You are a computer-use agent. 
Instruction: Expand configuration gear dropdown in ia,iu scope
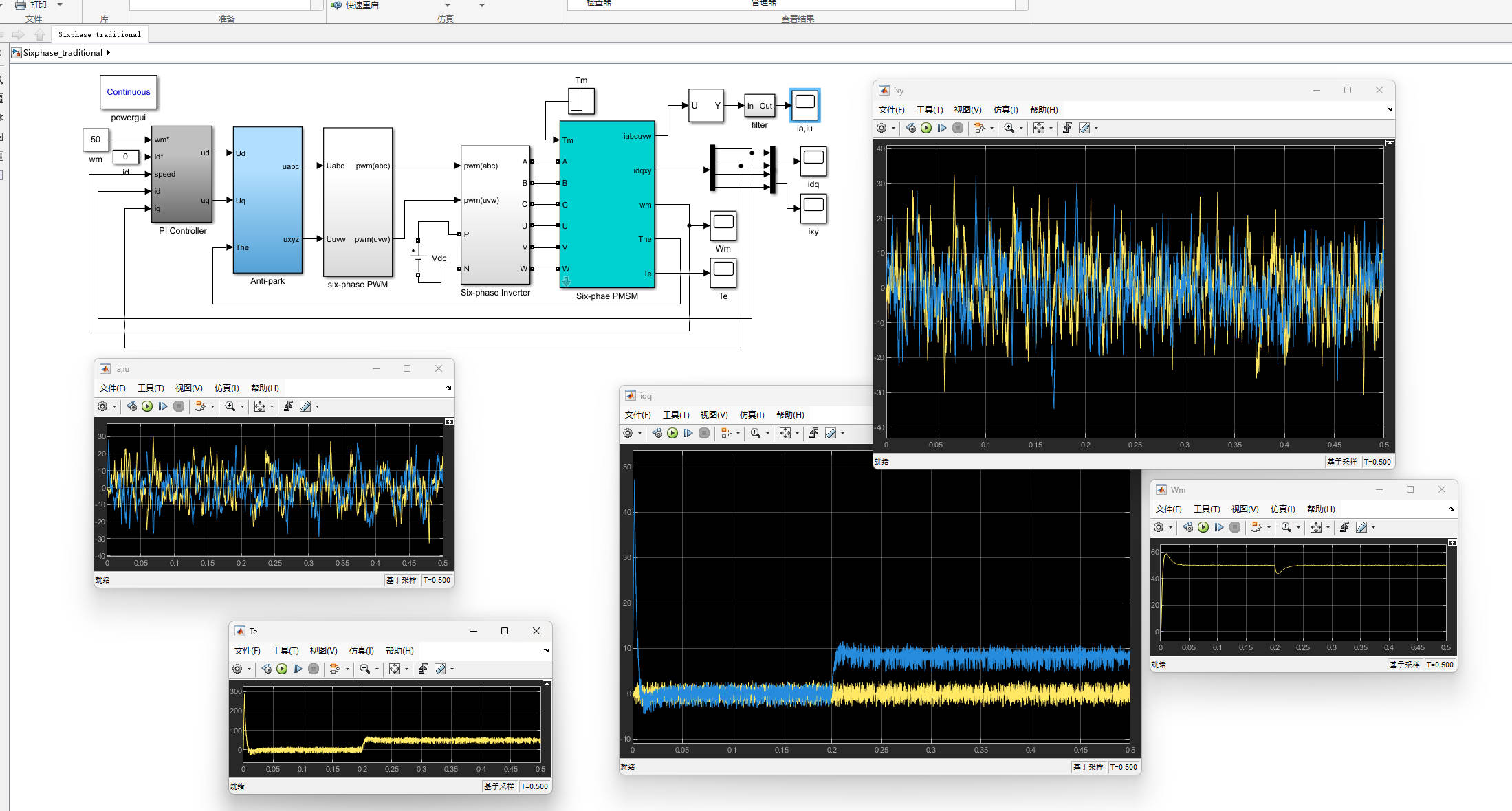click(114, 406)
